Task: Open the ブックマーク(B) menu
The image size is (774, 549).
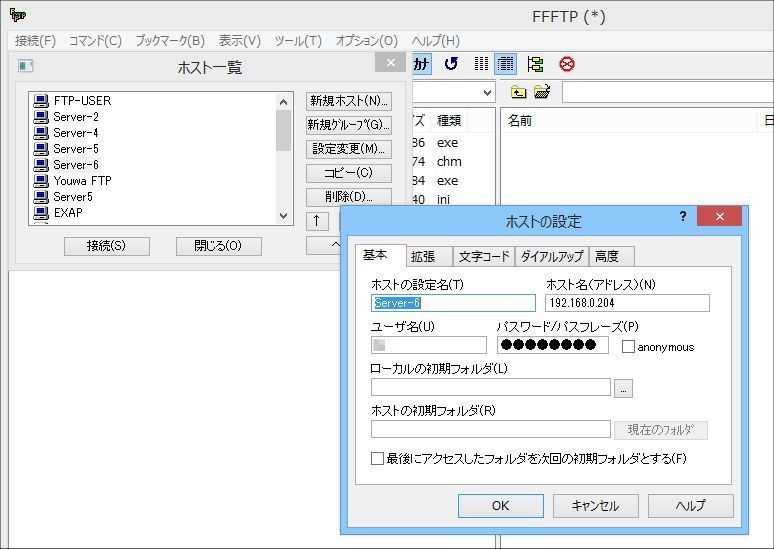Action: 170,40
